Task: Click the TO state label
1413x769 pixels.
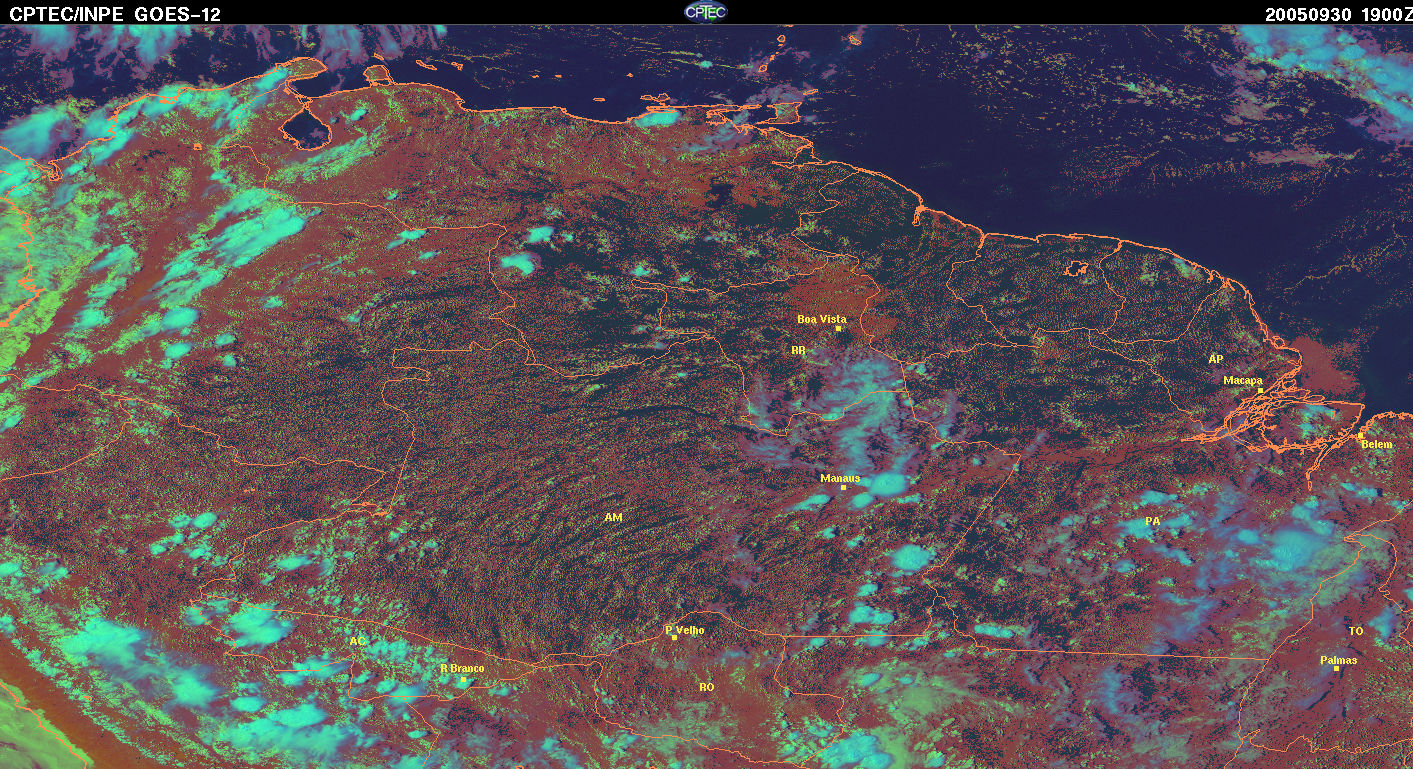Action: point(1356,631)
